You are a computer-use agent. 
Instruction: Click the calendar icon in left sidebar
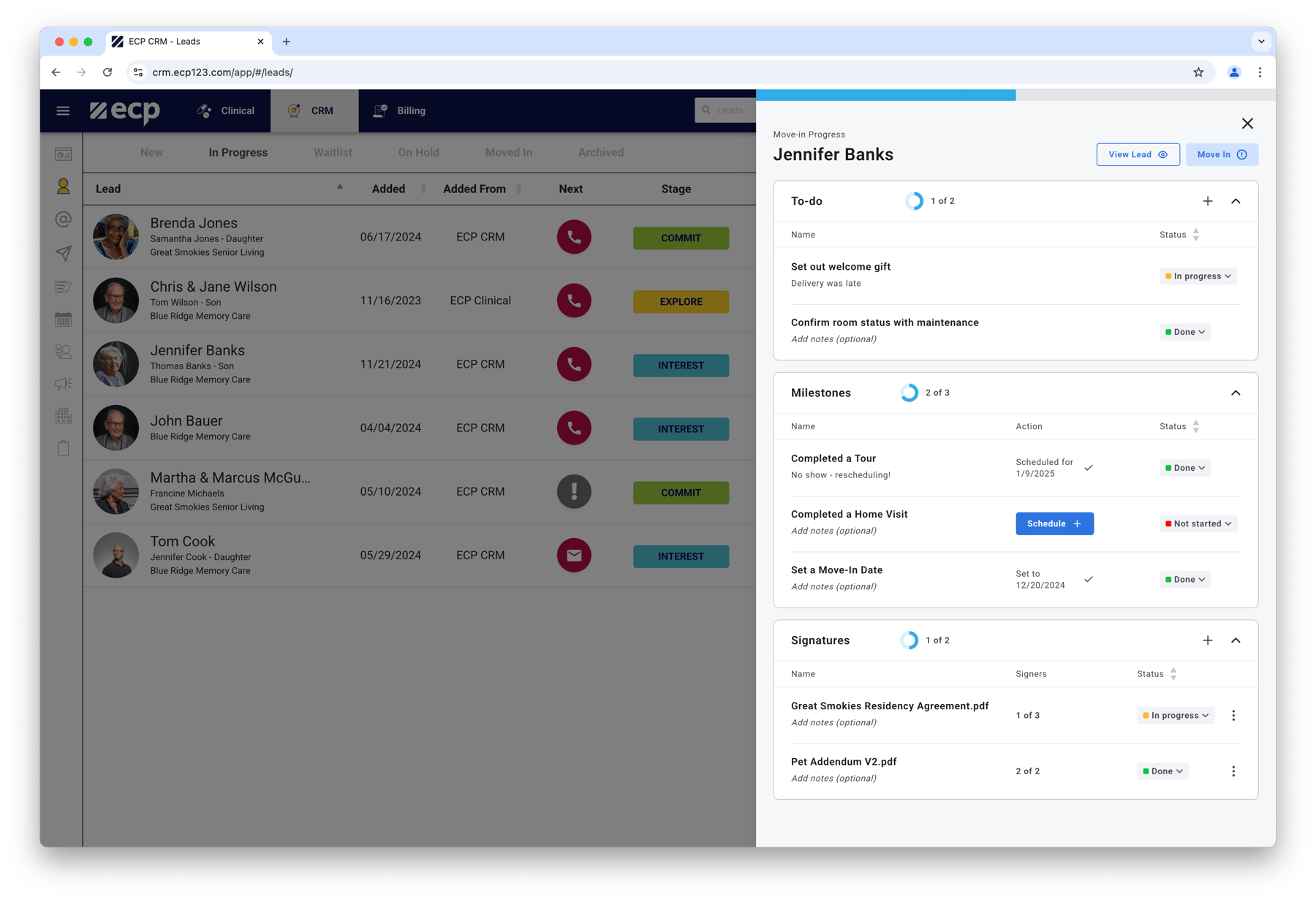tap(64, 319)
